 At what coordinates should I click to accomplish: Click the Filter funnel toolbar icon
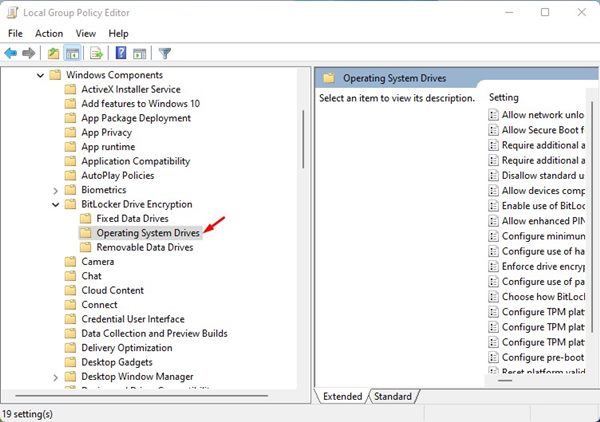click(x=165, y=53)
